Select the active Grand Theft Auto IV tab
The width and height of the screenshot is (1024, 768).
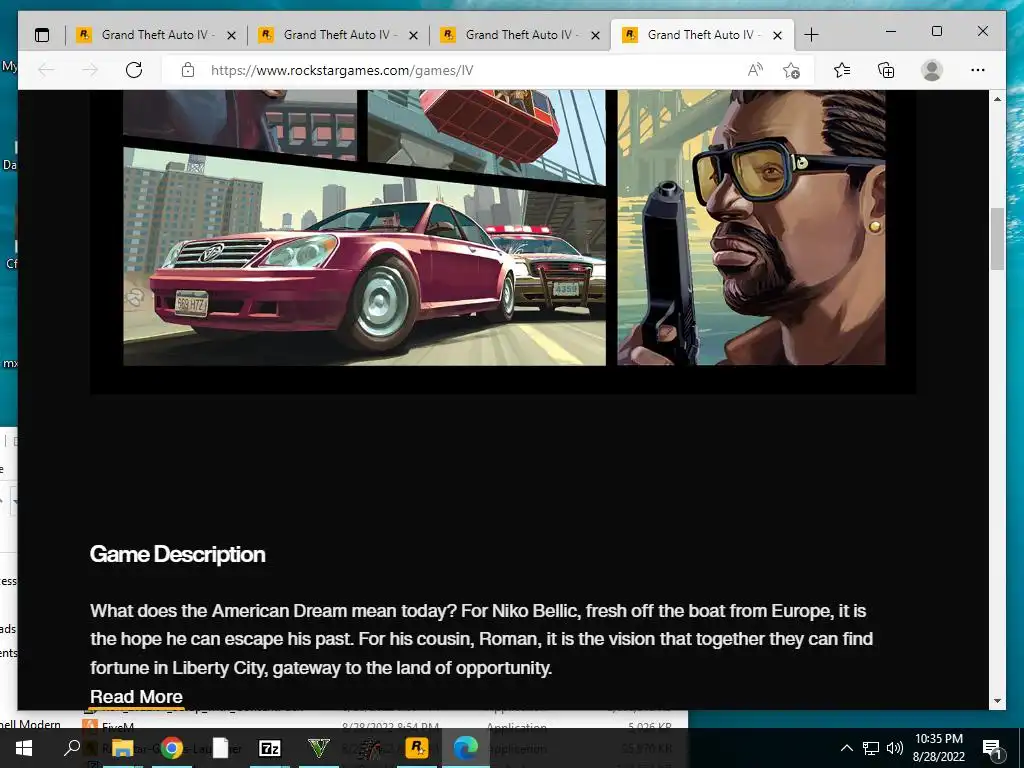(702, 35)
